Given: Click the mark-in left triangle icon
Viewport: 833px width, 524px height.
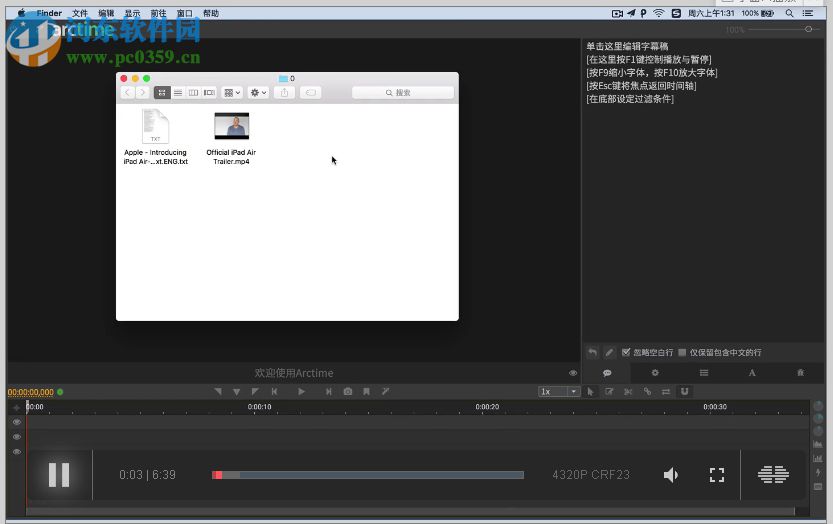Looking at the screenshot, I should [218, 392].
